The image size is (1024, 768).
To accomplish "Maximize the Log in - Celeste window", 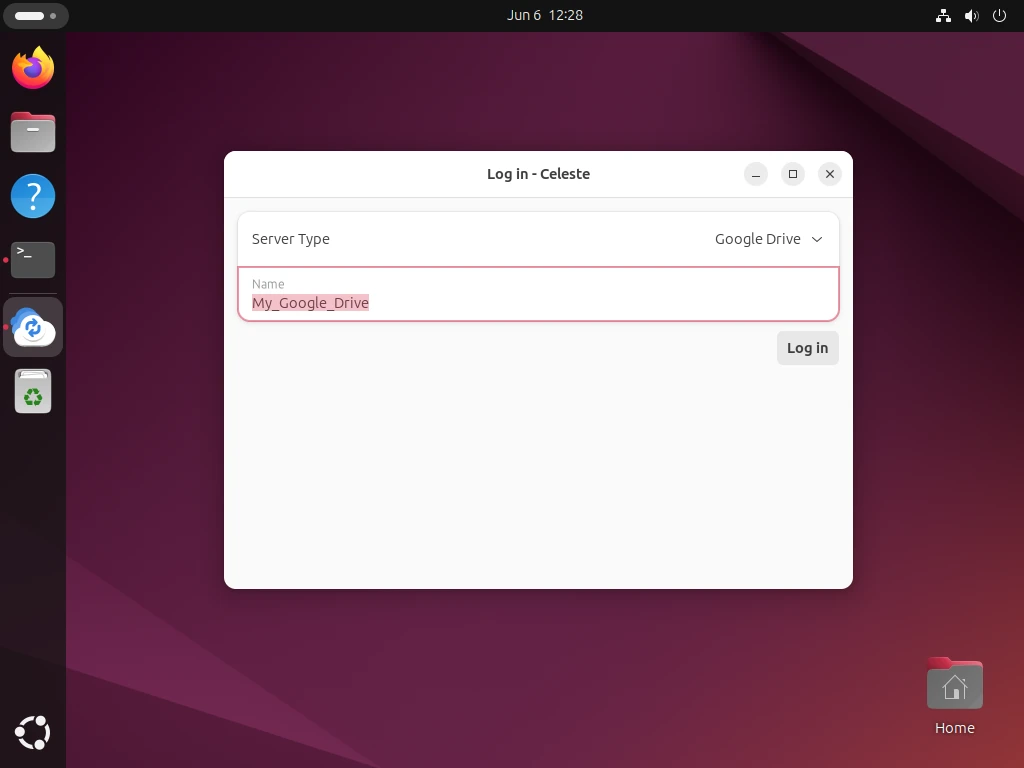I will tap(793, 174).
